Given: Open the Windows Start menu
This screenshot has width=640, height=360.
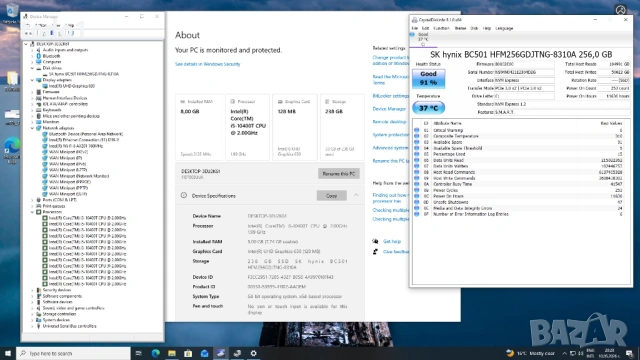Looking at the screenshot, I should [x=8, y=353].
